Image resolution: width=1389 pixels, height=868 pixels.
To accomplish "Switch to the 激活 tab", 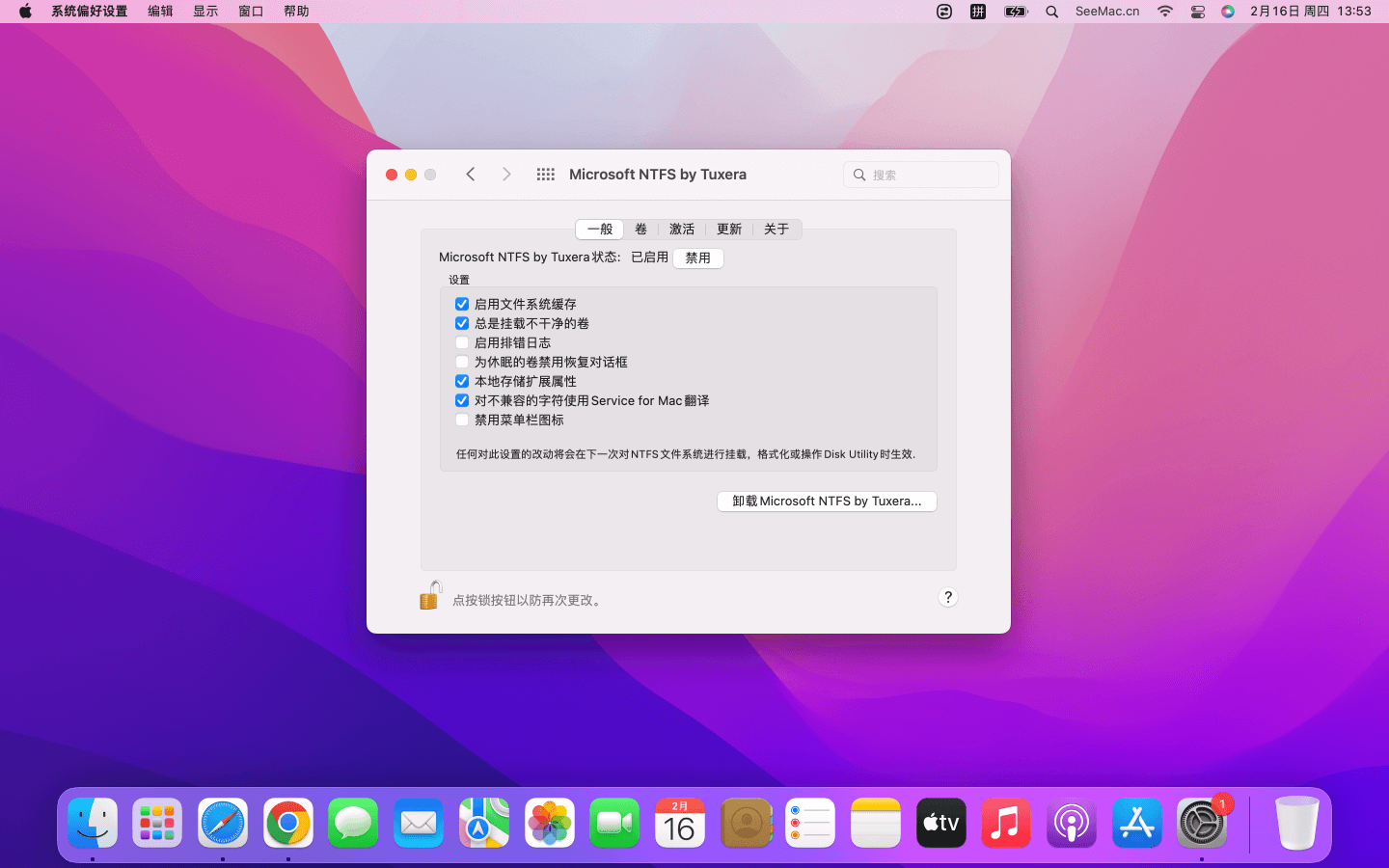I will (x=682, y=230).
